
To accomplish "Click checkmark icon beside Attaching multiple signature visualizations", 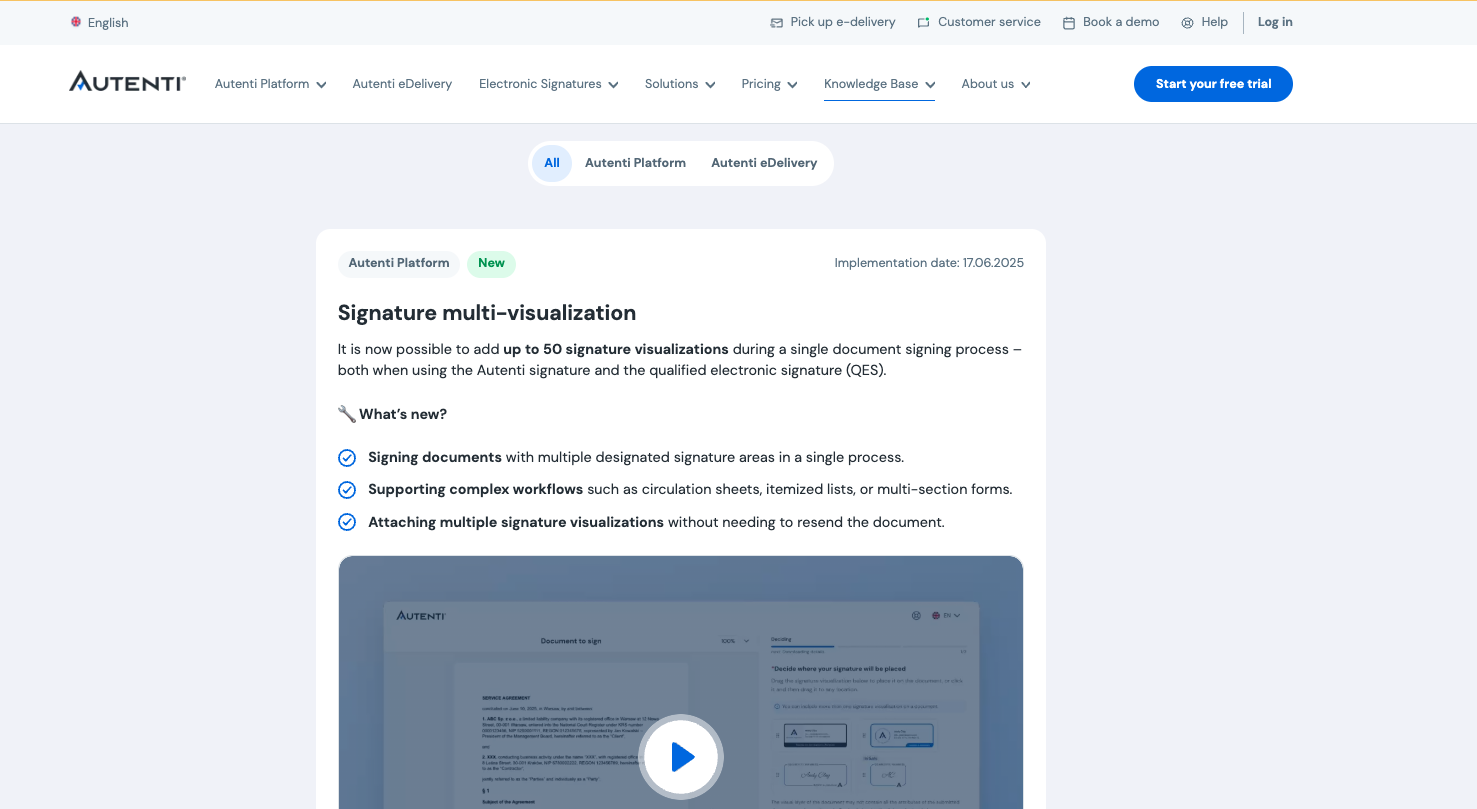I will tap(347, 522).
